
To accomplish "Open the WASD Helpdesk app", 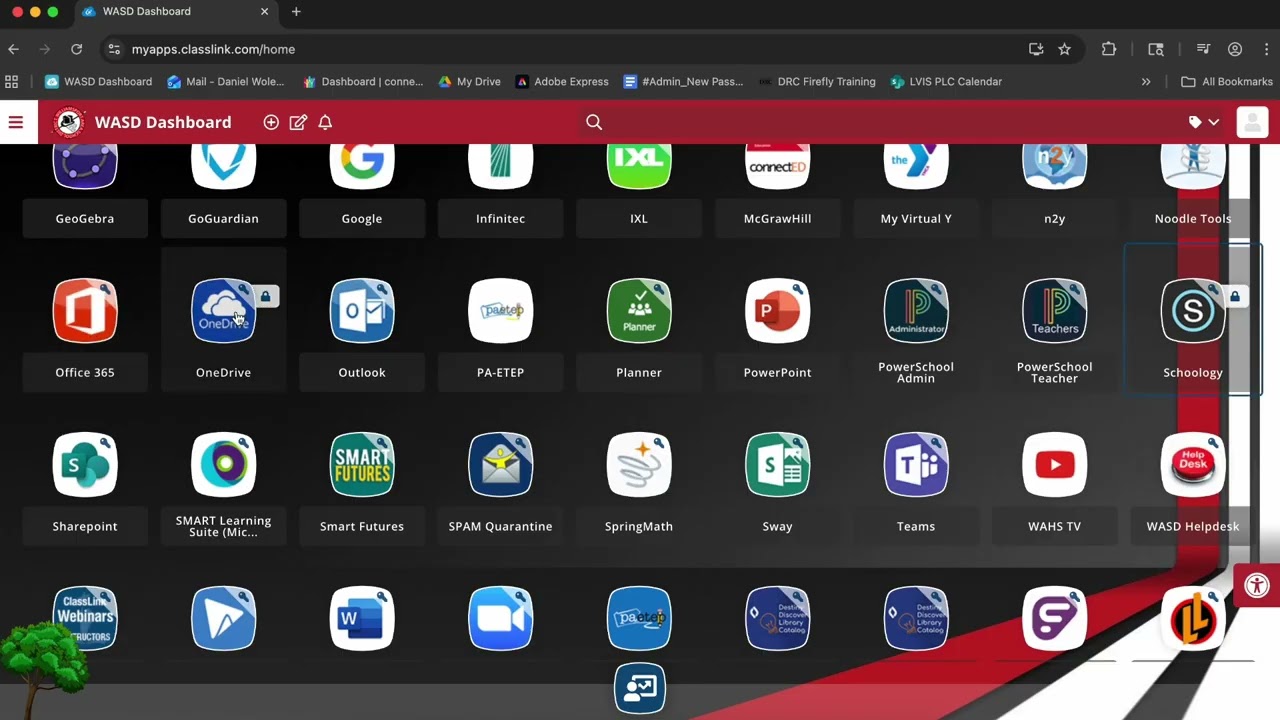I will [1193, 465].
